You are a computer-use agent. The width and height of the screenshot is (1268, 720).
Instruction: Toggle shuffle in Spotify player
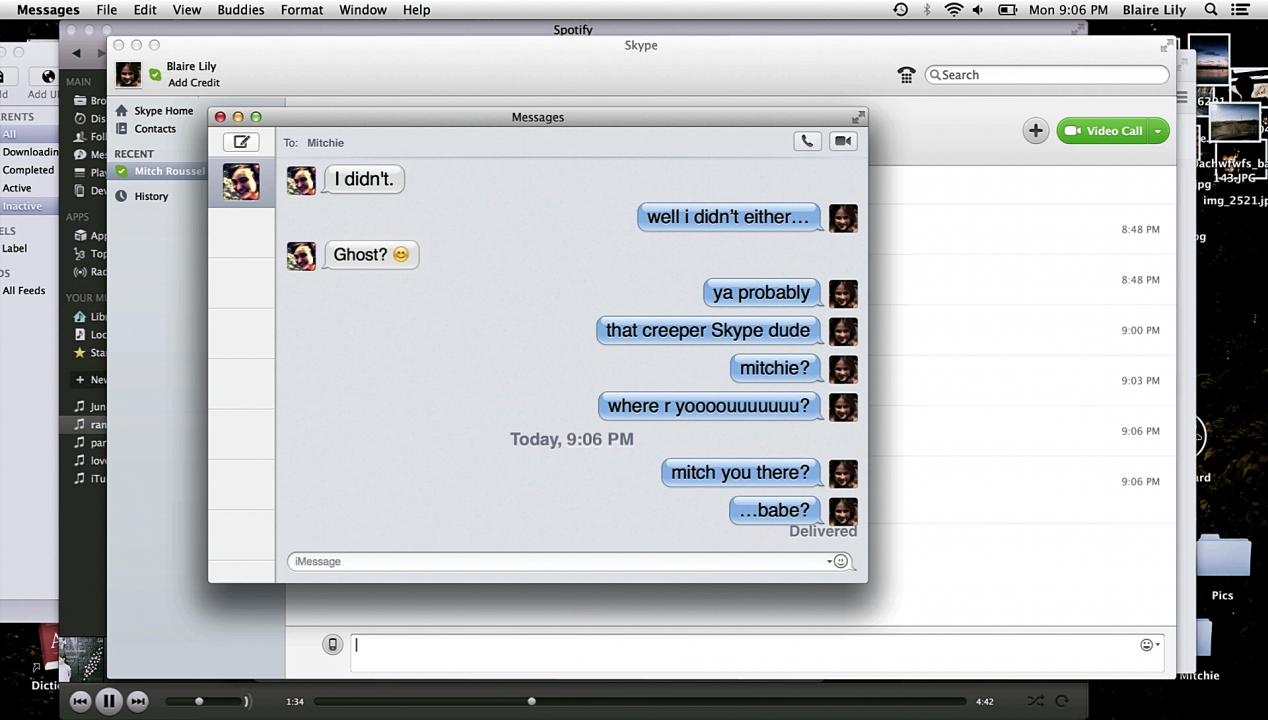click(x=1035, y=702)
